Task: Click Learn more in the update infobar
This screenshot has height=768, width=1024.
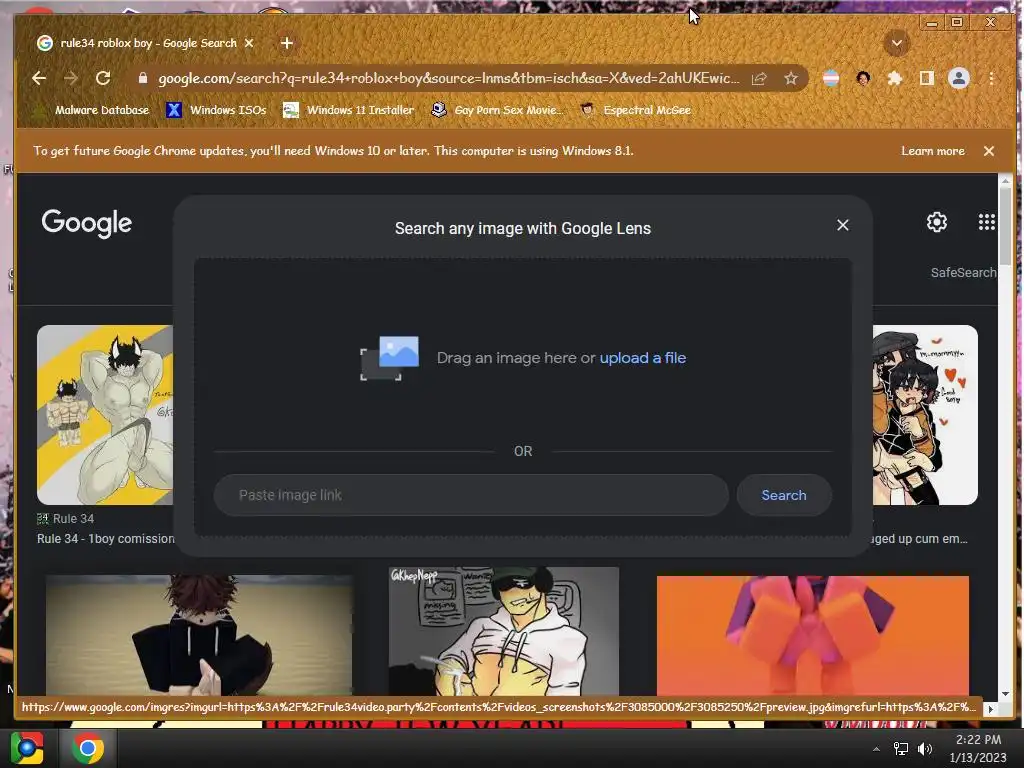Action: [933, 151]
